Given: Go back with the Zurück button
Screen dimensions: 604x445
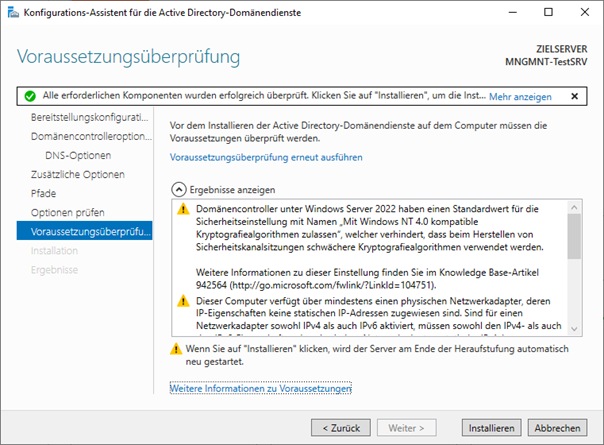Looking at the screenshot, I should point(341,427).
